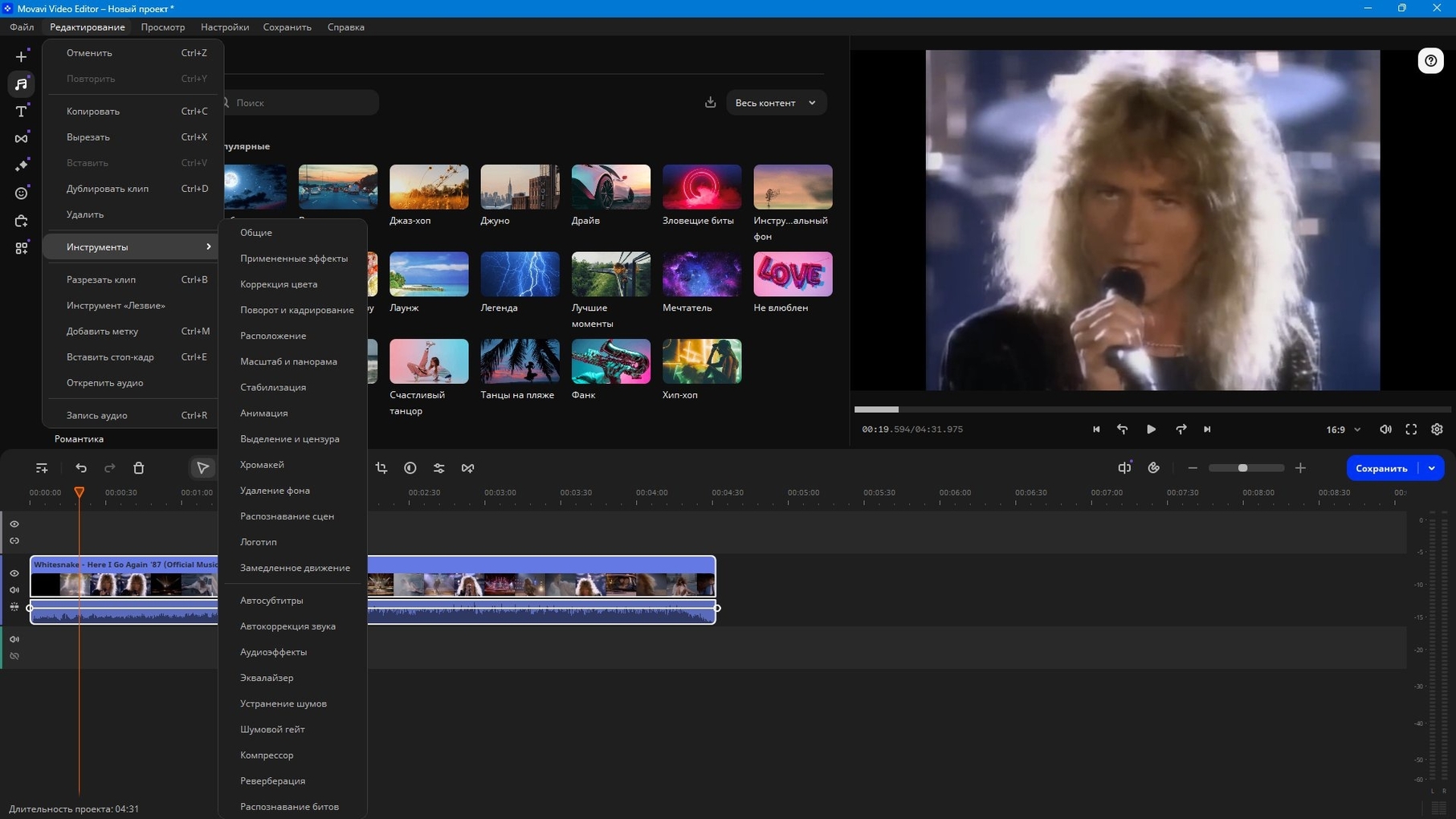Viewport: 1456px width, 819px height.
Task: Select the 'Не влюблен' LOVE music thumbnail
Action: [x=793, y=275]
